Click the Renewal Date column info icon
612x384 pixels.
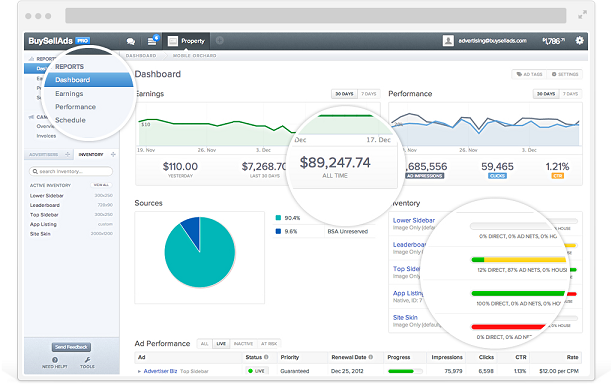click(x=371, y=357)
